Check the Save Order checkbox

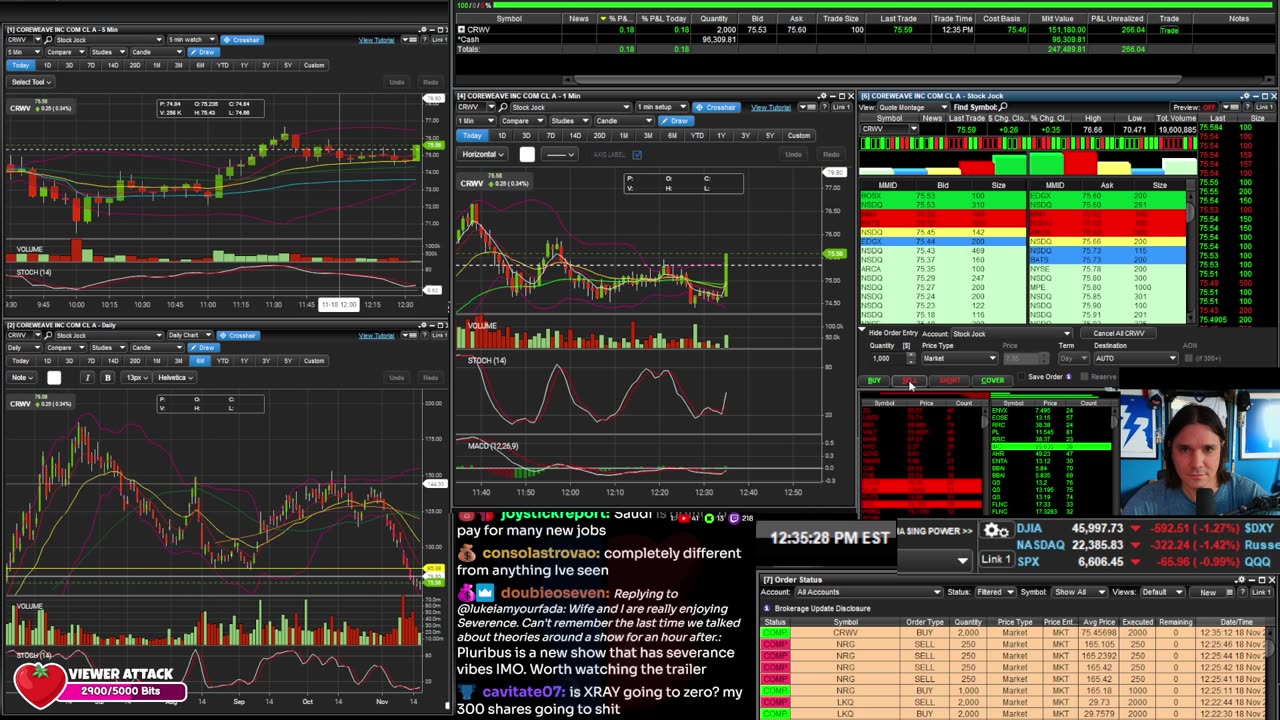(x=1020, y=377)
